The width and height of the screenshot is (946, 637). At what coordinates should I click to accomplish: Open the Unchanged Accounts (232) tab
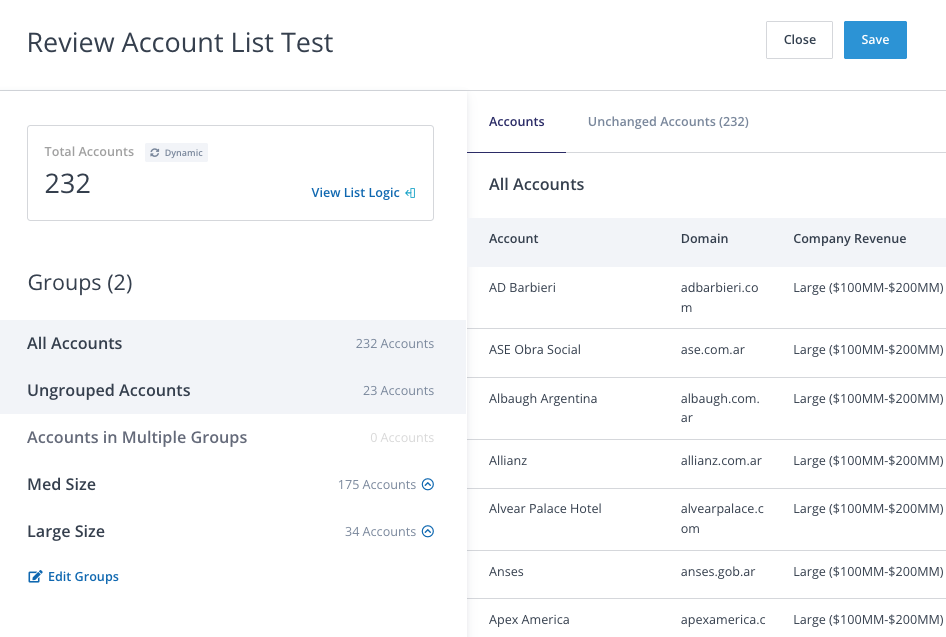(668, 122)
